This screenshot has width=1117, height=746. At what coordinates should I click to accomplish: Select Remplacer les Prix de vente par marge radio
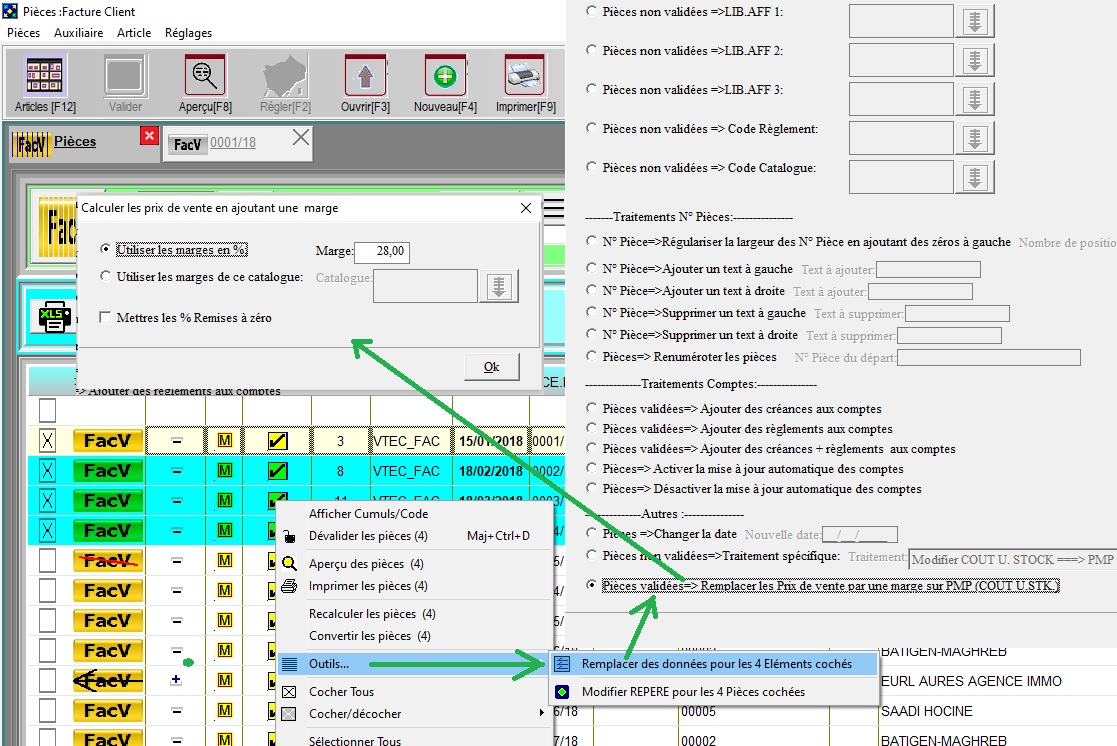pos(591,585)
